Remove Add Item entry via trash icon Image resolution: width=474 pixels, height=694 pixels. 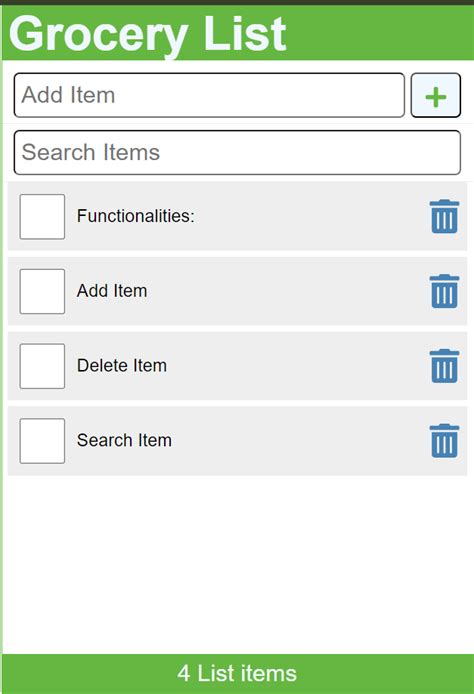444,291
